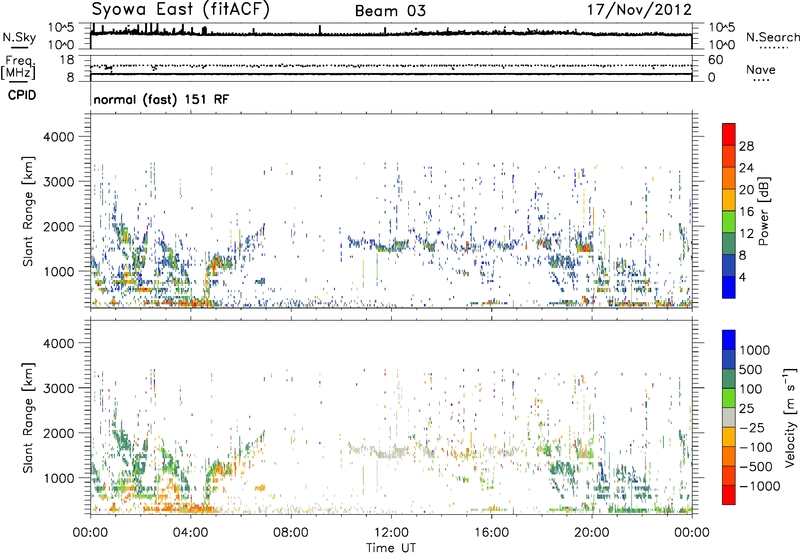Click the '4' tick on power colorbar

coord(742,277)
